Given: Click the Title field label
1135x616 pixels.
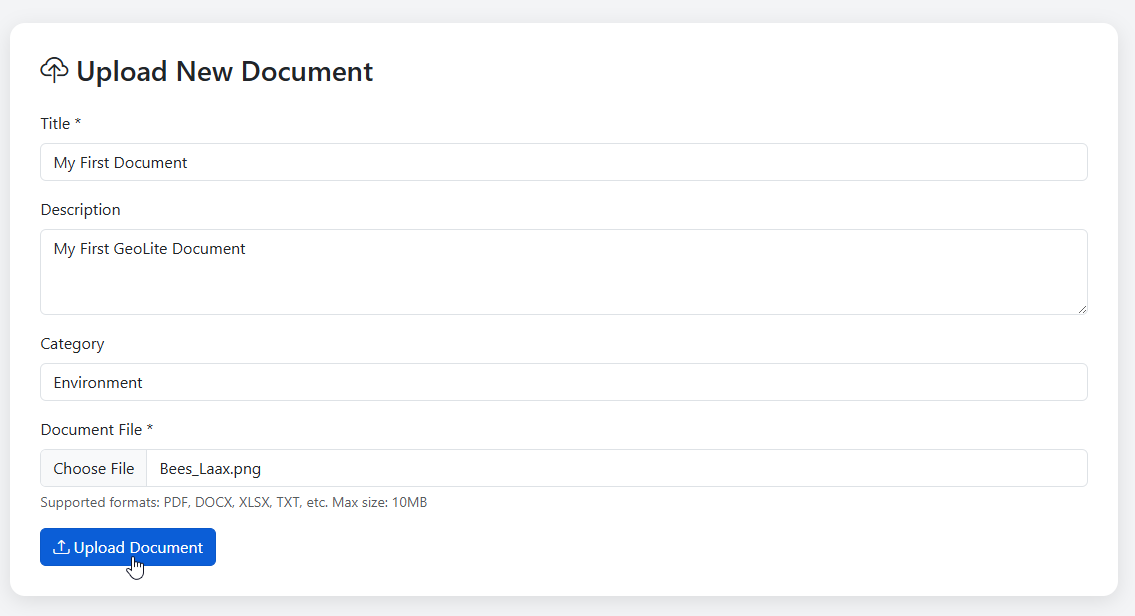Looking at the screenshot, I should 55,124.
